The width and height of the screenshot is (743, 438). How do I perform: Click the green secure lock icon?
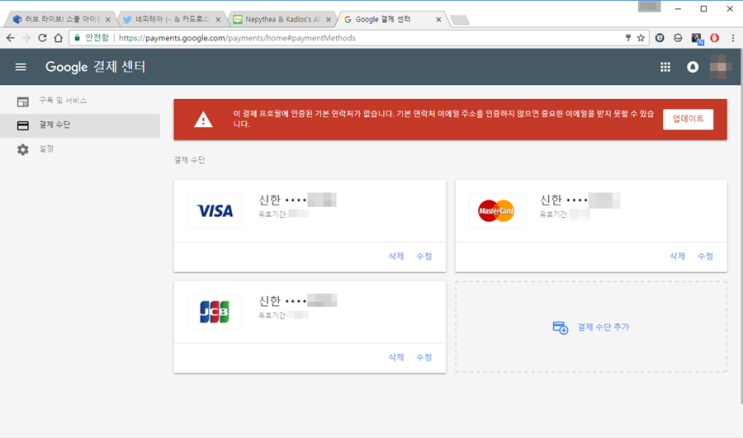pos(77,38)
